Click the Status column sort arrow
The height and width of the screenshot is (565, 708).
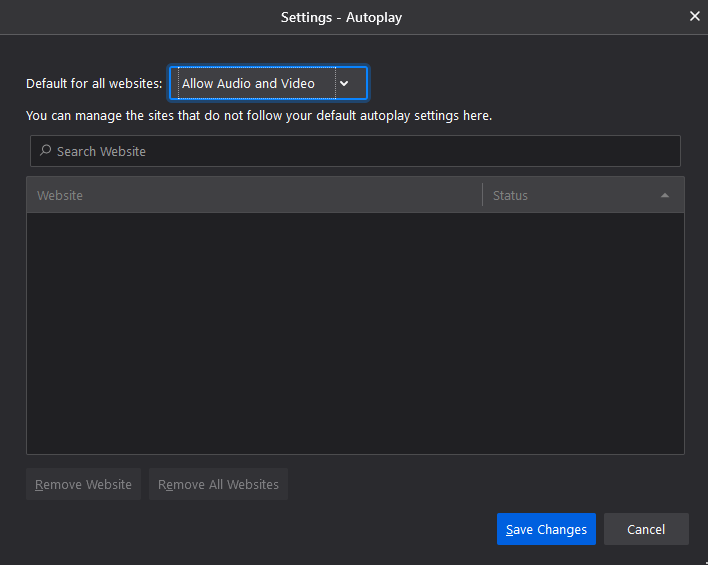[665, 195]
